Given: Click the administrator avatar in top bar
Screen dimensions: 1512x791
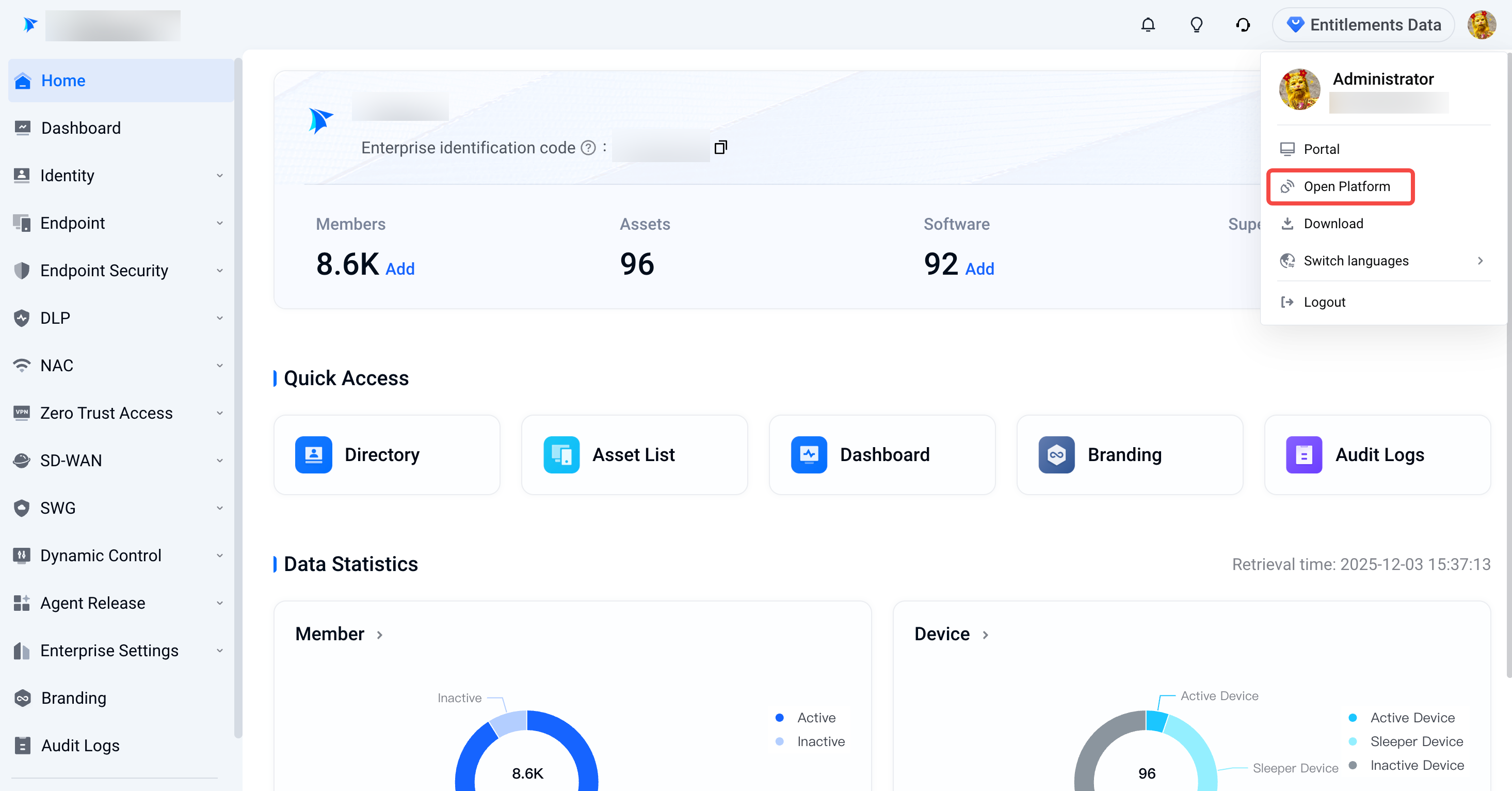Looking at the screenshot, I should click(1481, 25).
